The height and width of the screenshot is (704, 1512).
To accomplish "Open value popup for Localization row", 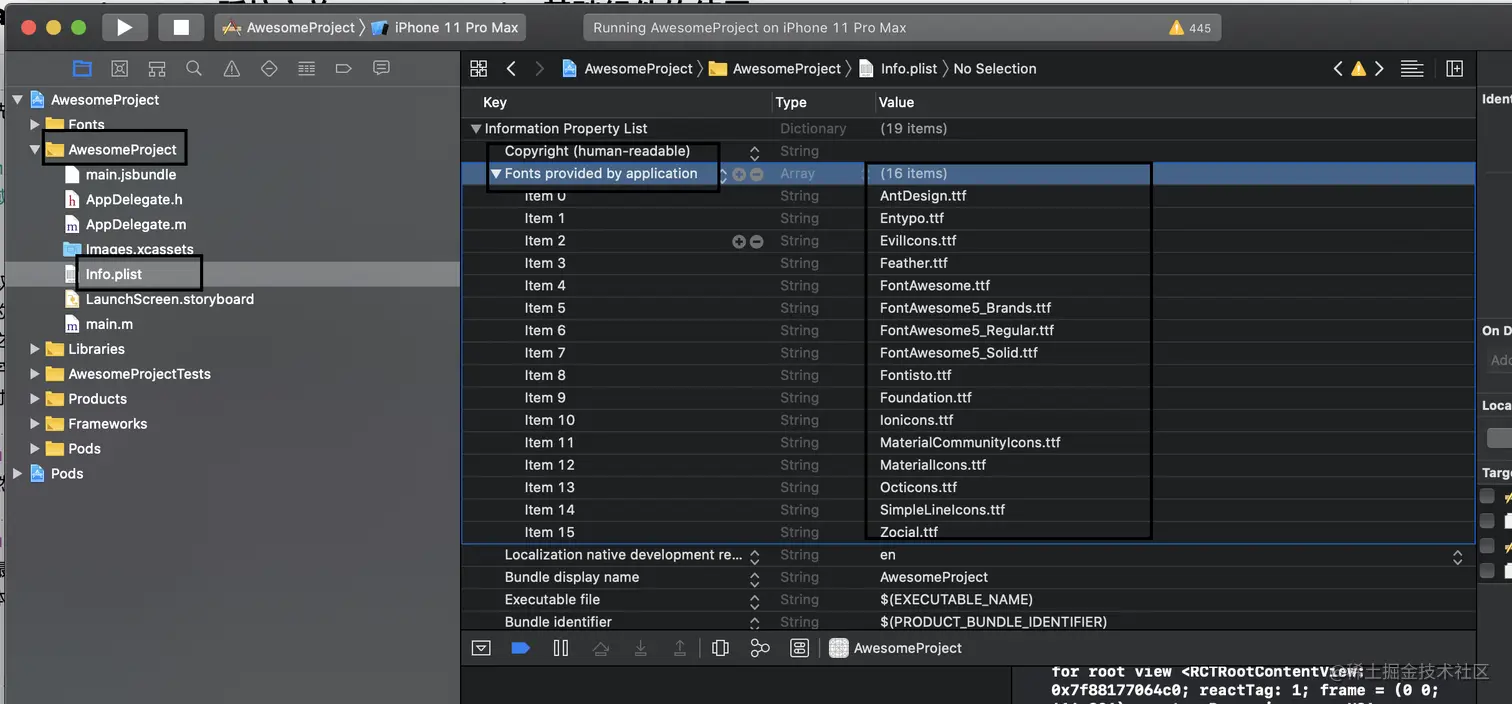I will point(1457,556).
